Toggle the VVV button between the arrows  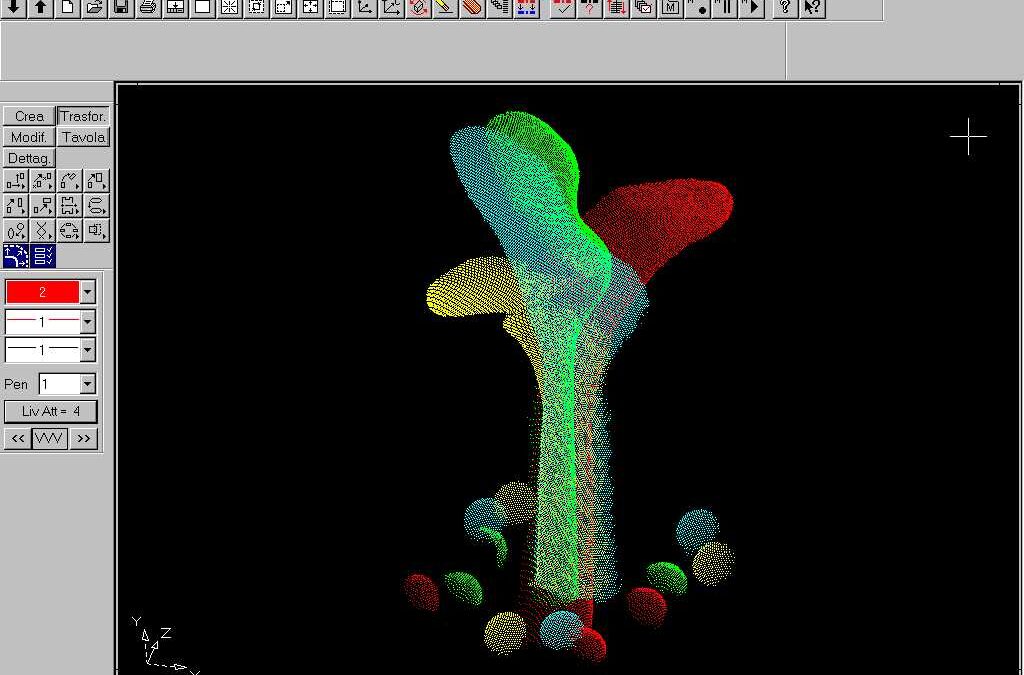click(x=49, y=439)
